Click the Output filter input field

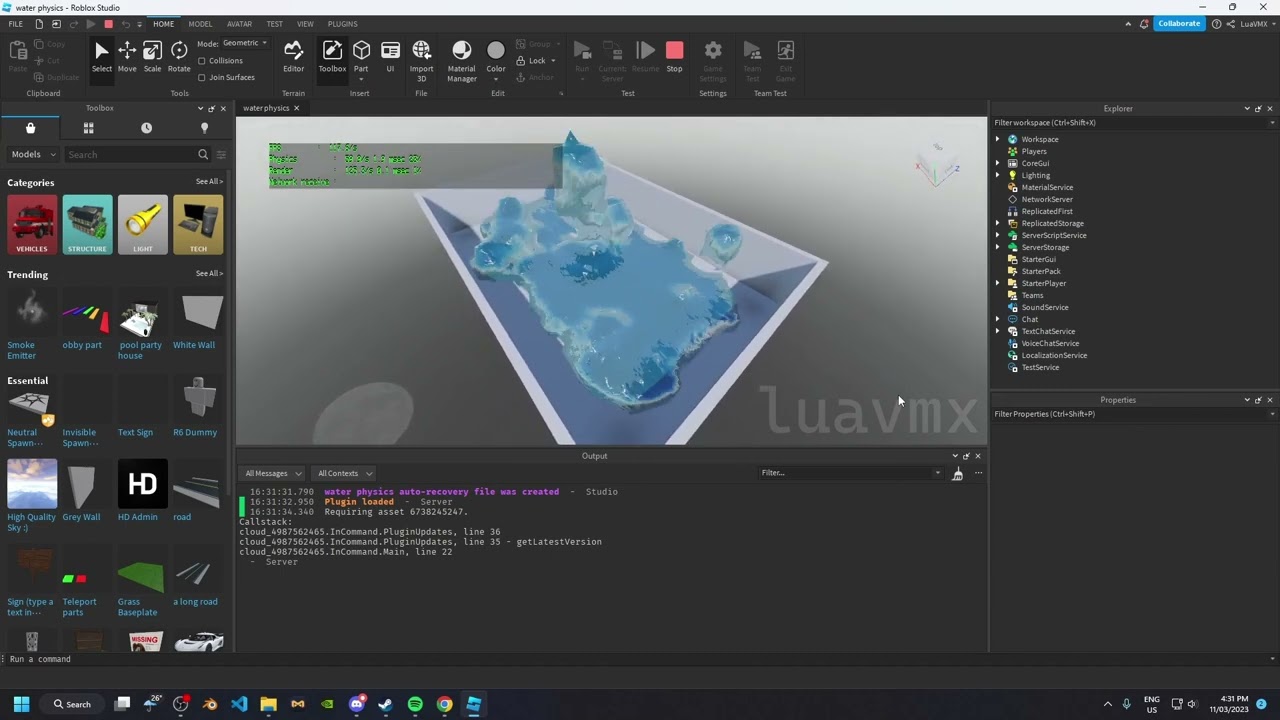click(849, 473)
